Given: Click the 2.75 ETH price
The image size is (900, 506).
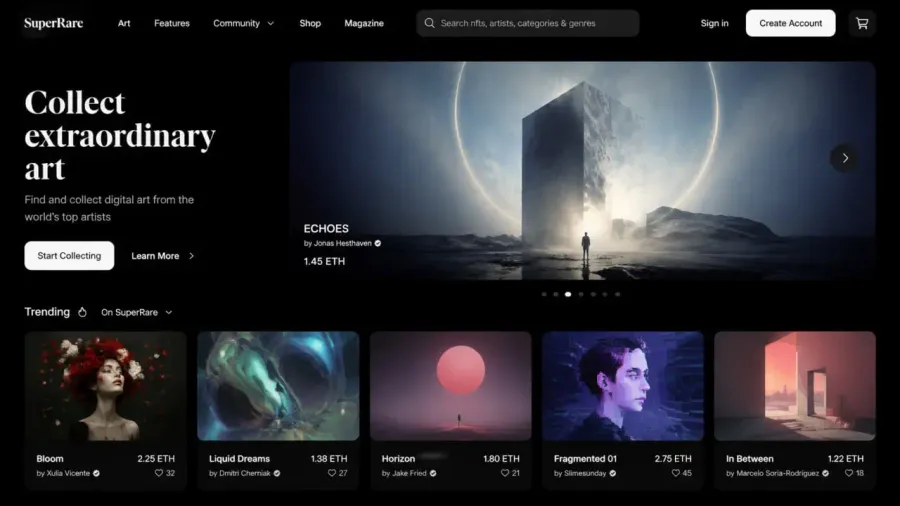Looking at the screenshot, I should tap(673, 459).
